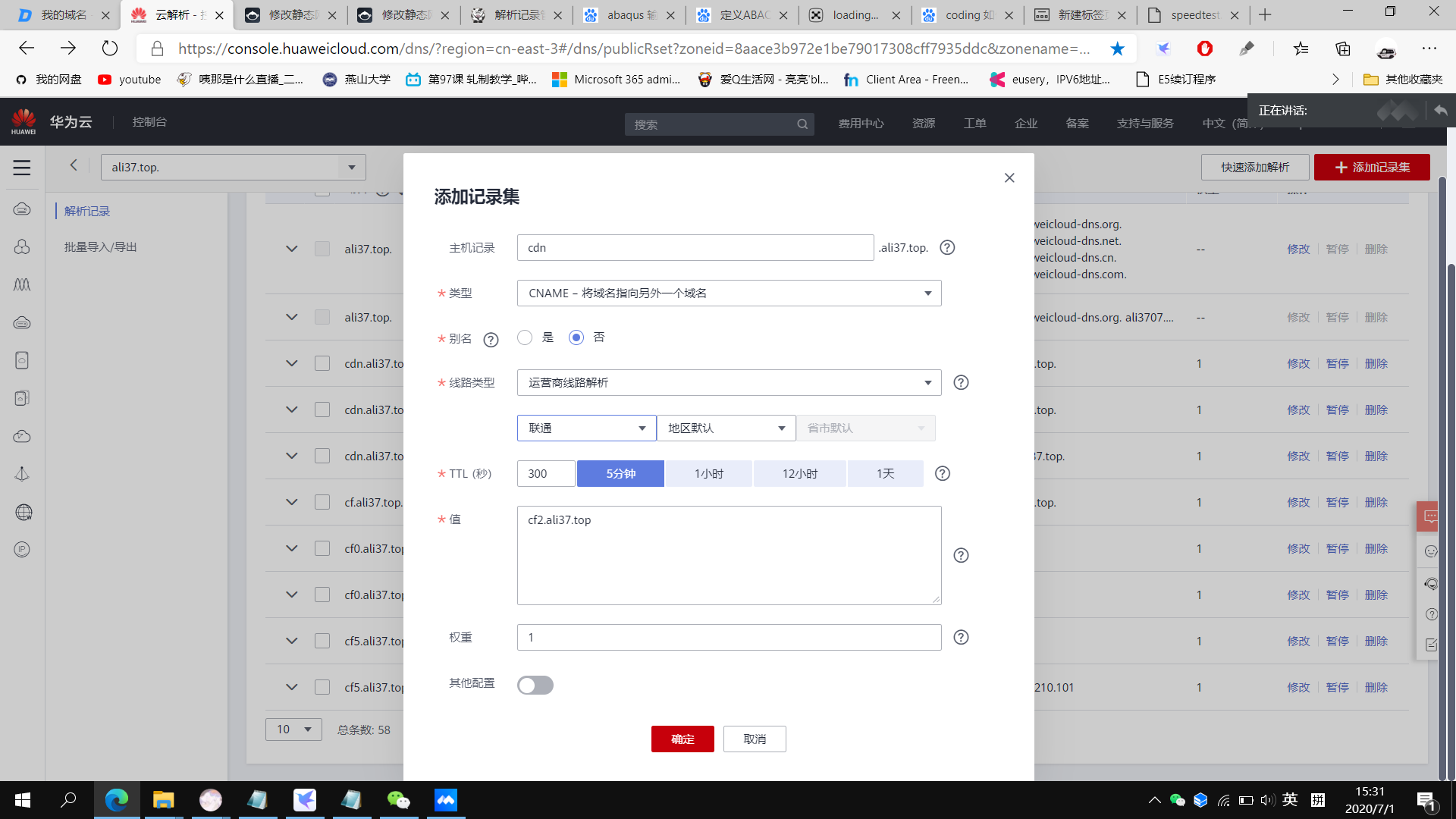Open the 联通 carrier dropdown
The width and height of the screenshot is (1456, 819).
pyautogui.click(x=586, y=428)
